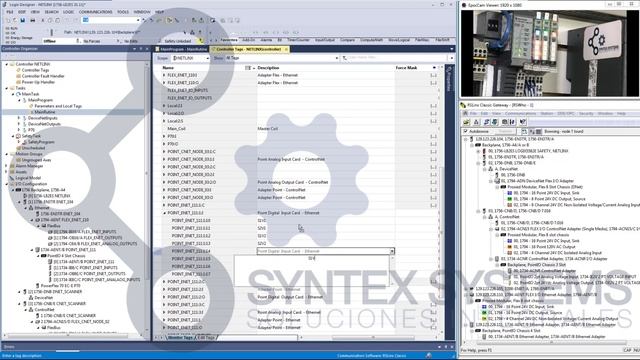Switch RSWho to large icons view
Viewport: 640px width, 360px height.
coord(532,131)
